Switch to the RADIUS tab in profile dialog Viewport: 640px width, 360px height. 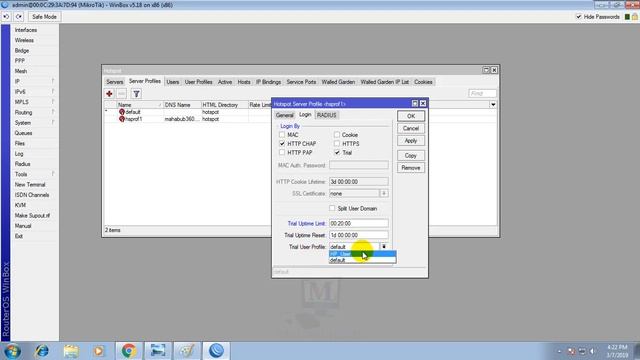[x=327, y=115]
